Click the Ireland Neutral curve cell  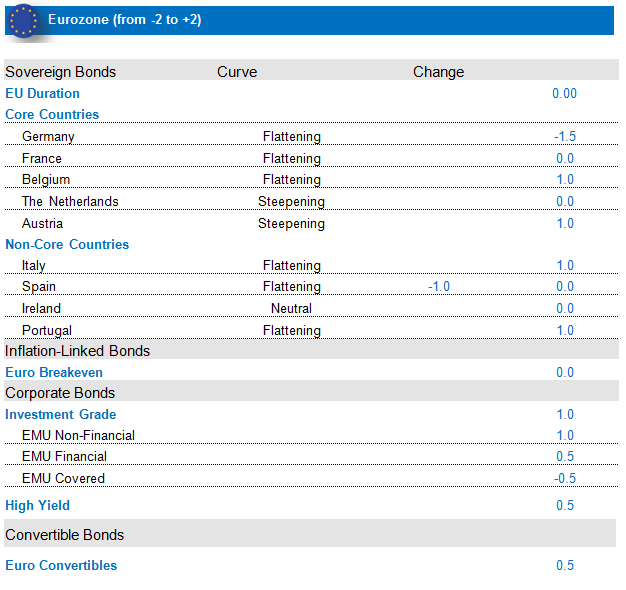pos(291,309)
